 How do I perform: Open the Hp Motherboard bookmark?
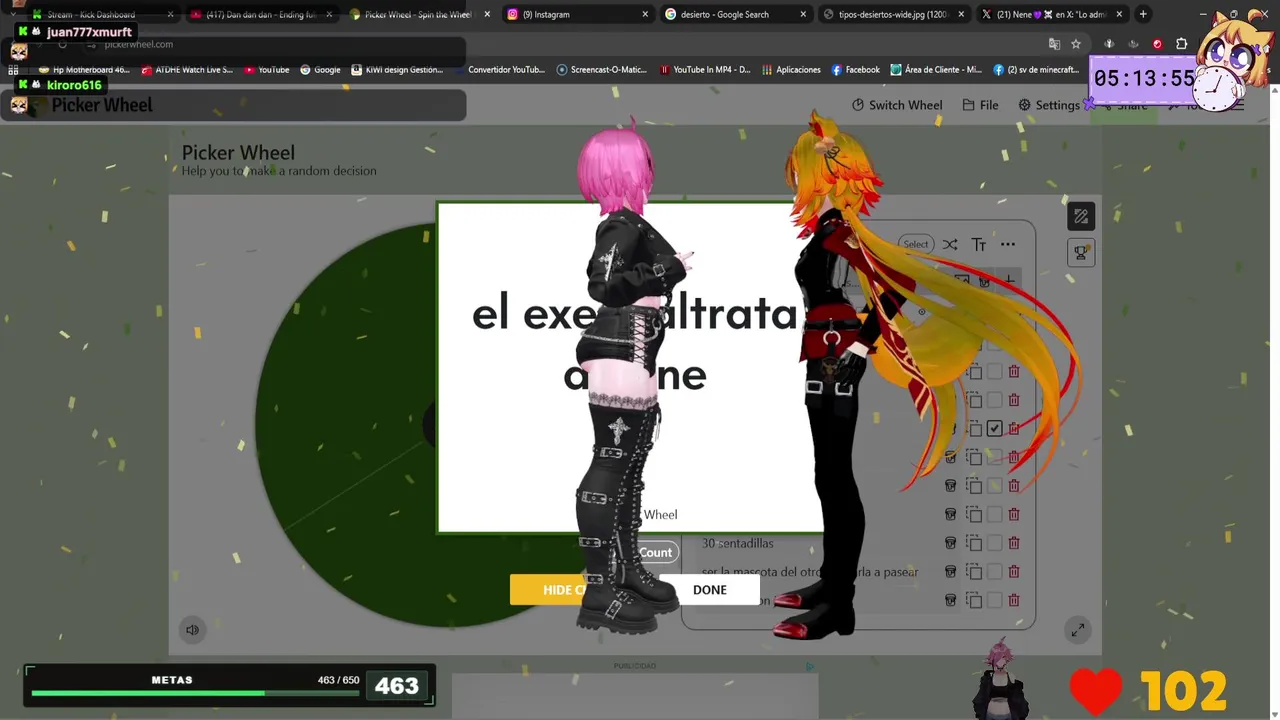[x=84, y=70]
